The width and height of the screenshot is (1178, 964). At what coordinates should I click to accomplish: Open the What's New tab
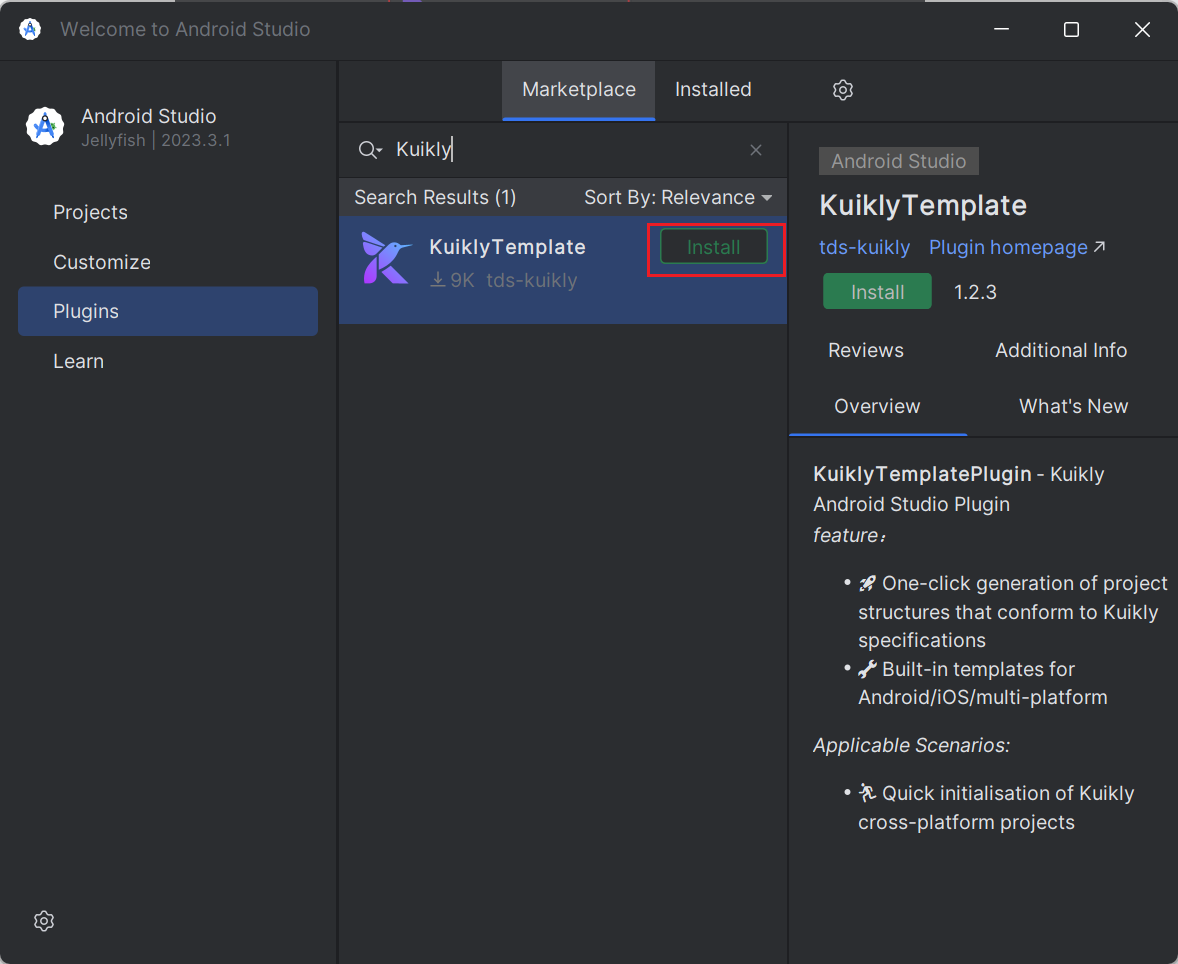click(x=1073, y=406)
